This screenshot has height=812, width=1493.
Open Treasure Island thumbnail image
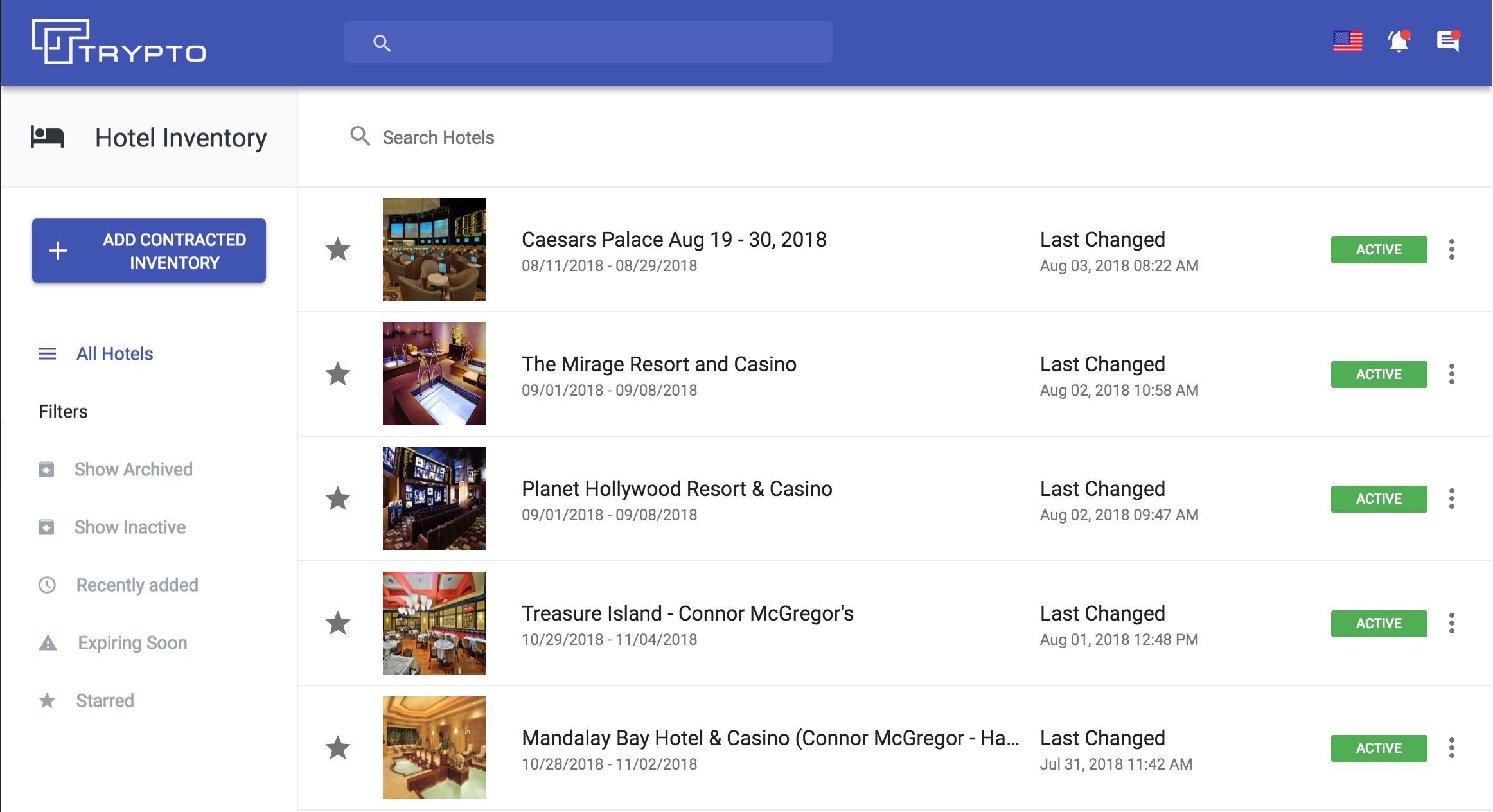[434, 623]
